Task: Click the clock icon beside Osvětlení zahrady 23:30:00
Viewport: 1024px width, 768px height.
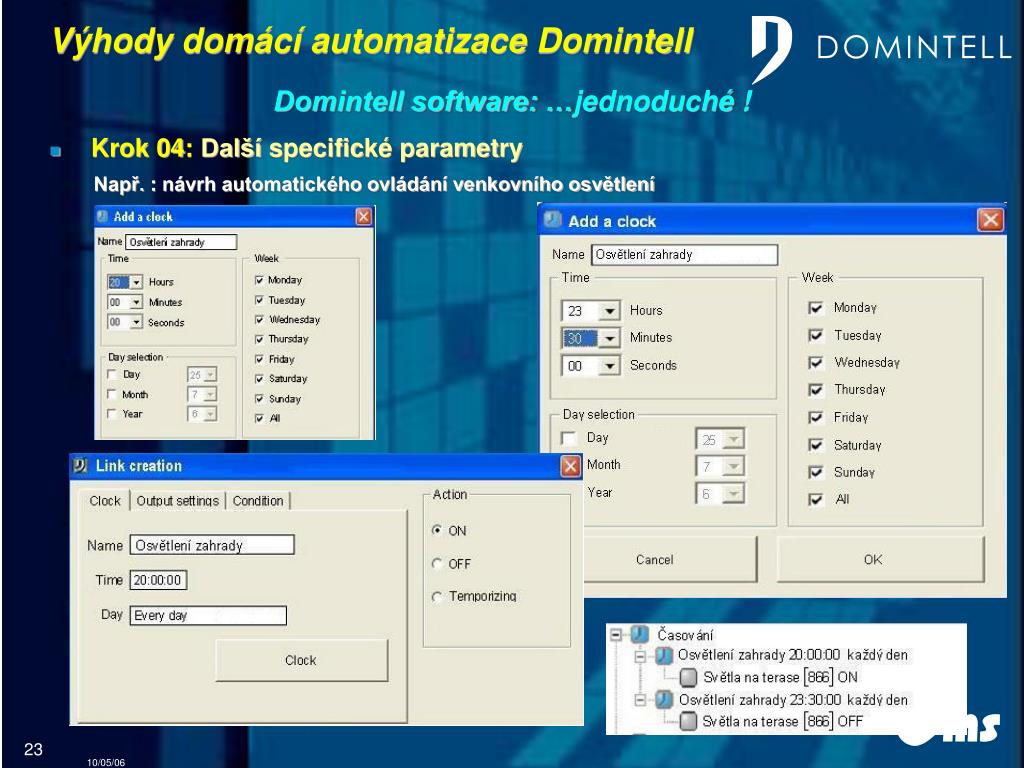Action: (664, 700)
